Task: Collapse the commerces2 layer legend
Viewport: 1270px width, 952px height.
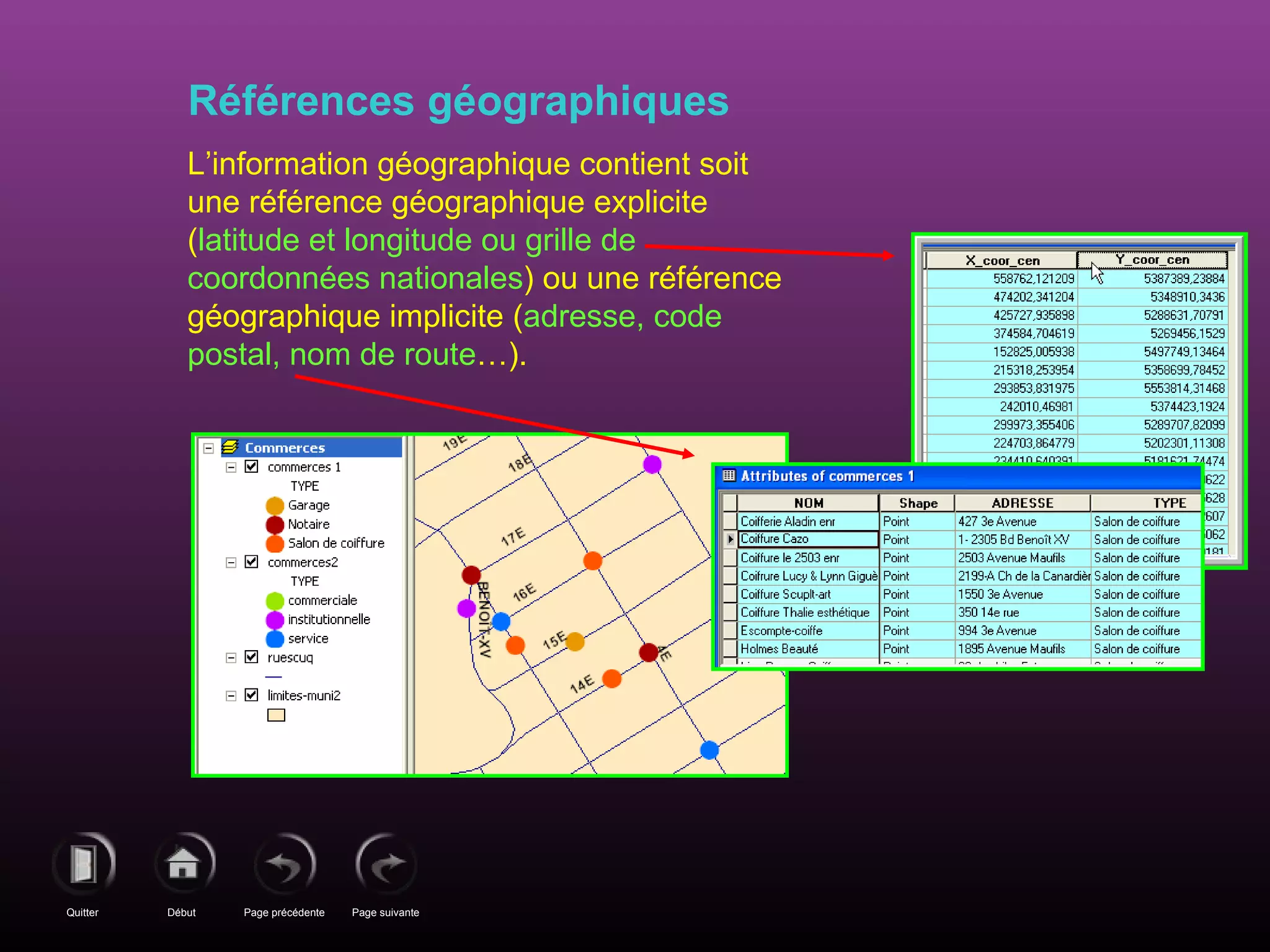Action: click(x=231, y=563)
